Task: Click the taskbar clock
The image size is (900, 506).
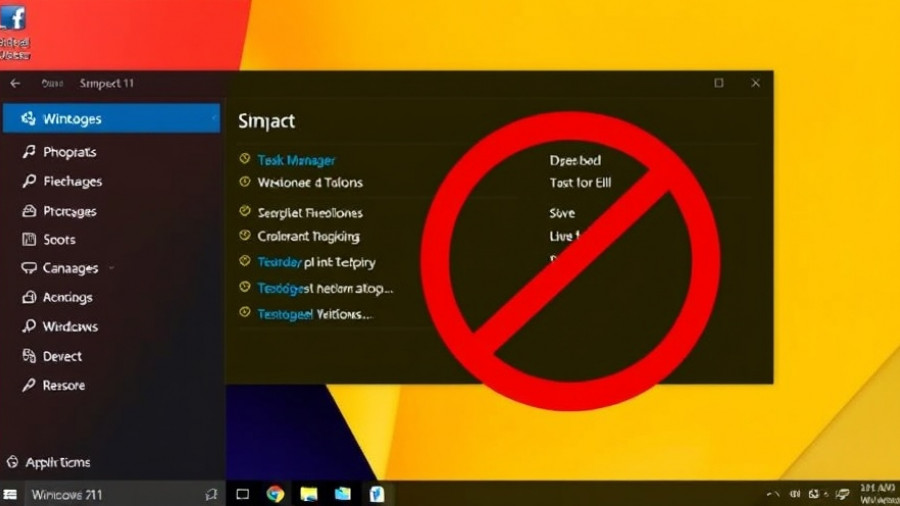Action: point(879,494)
